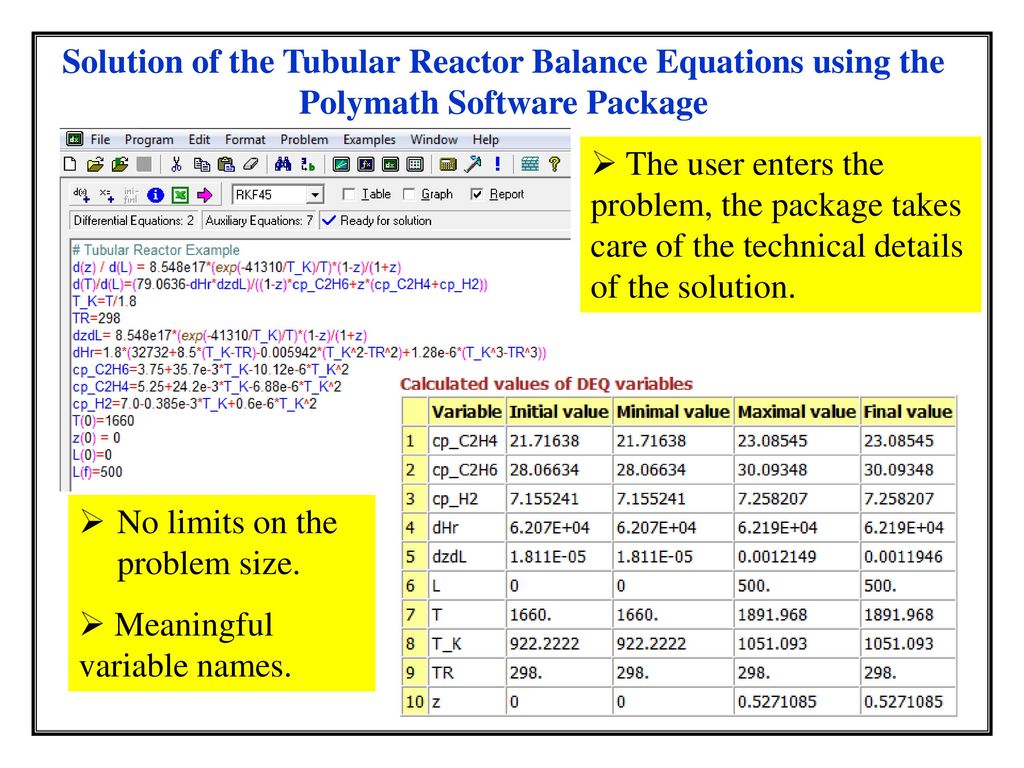This screenshot has width=1024, height=768.
Task: Select the 'cp_C2H4' variable cell
Action: (466, 441)
